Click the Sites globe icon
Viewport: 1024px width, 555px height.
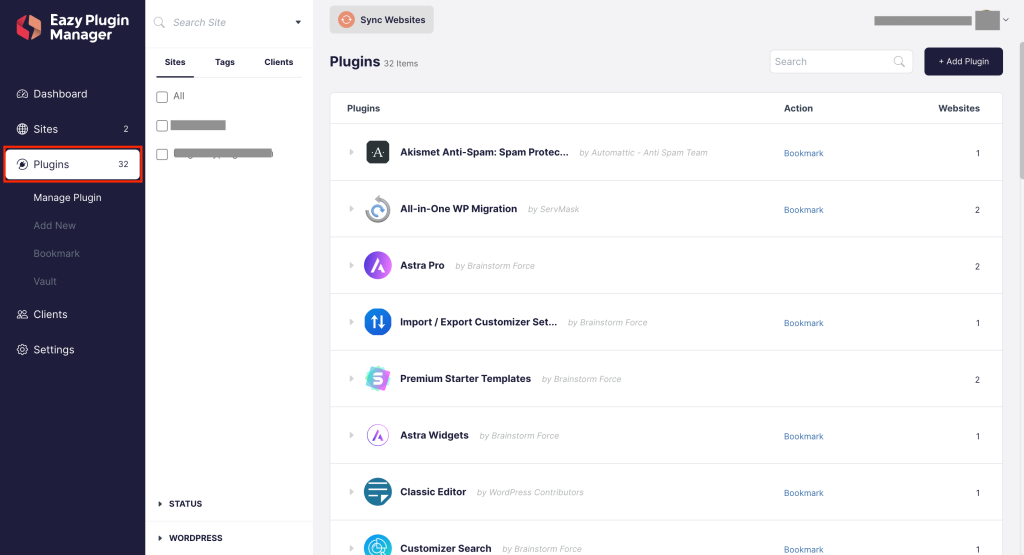[x=22, y=129]
